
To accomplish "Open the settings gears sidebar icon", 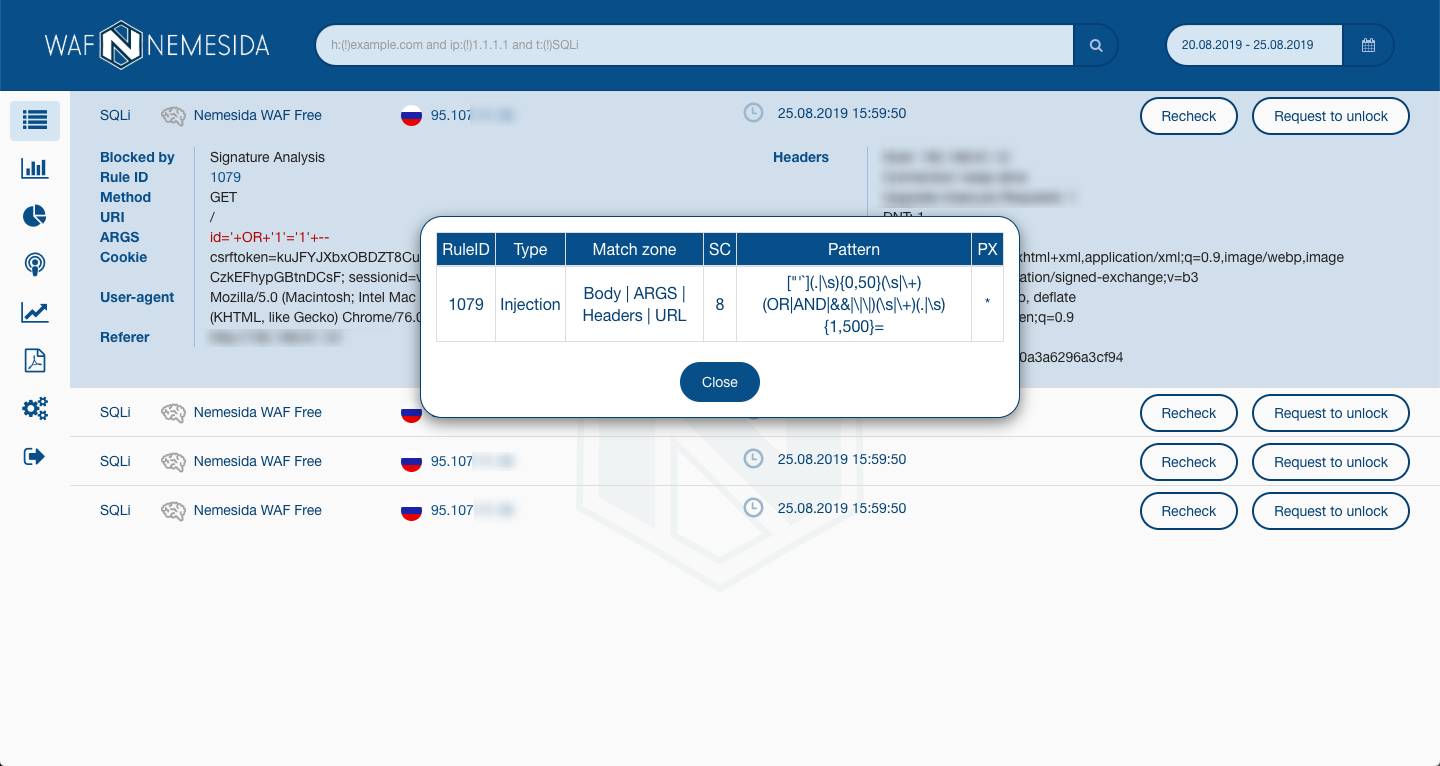I will [35, 408].
